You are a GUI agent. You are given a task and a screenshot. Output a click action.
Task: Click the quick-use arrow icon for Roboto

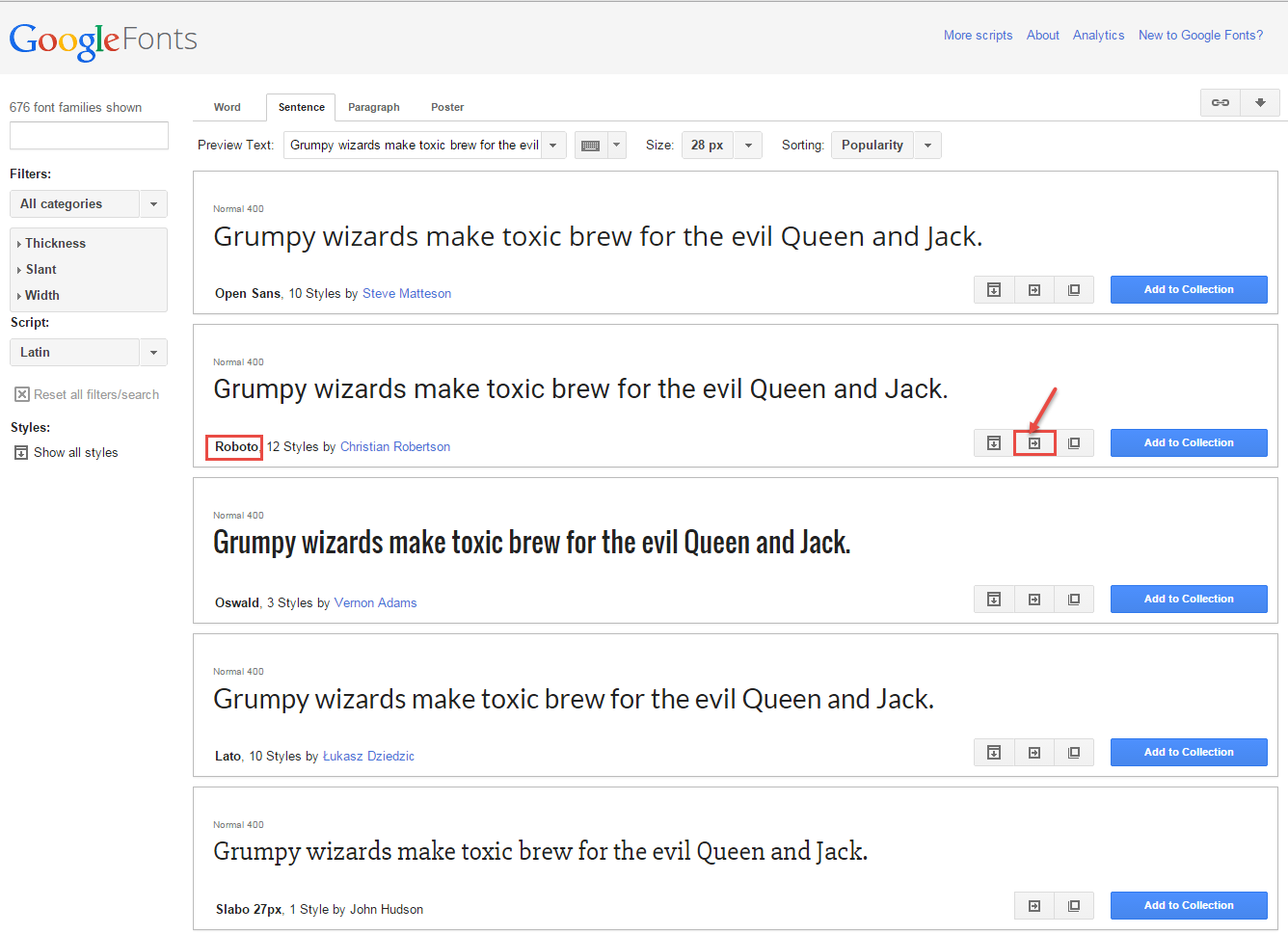click(x=1034, y=442)
